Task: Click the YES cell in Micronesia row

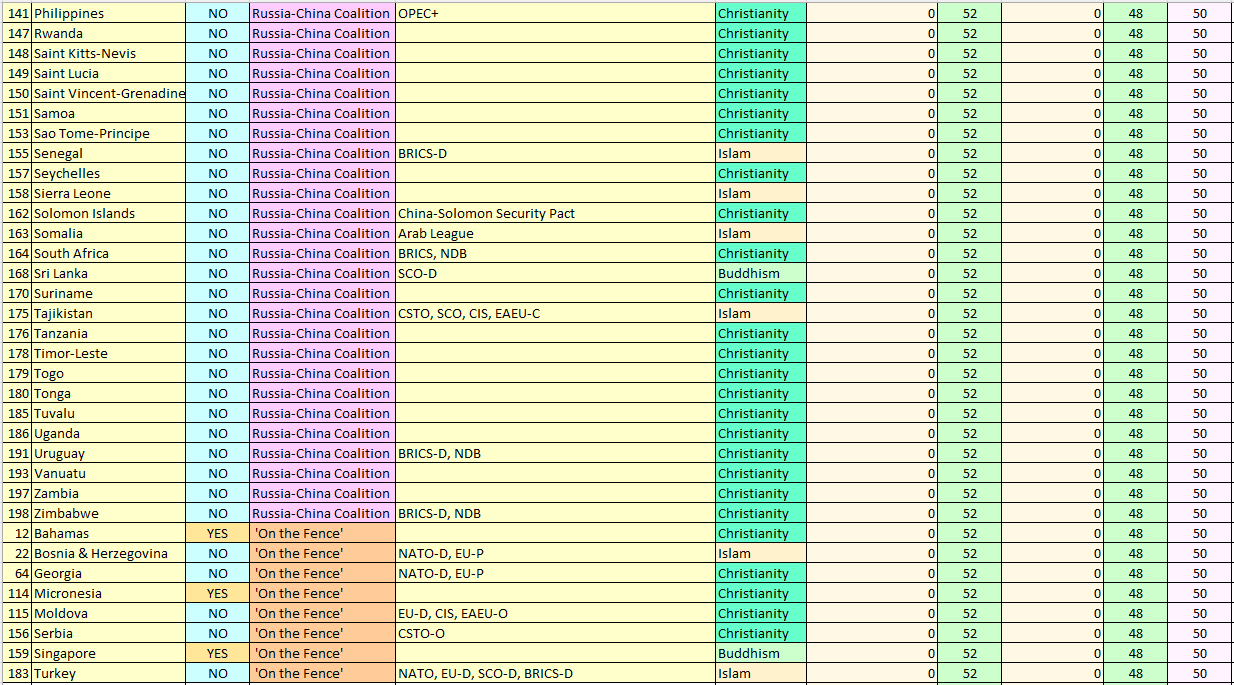Action: tap(217, 594)
